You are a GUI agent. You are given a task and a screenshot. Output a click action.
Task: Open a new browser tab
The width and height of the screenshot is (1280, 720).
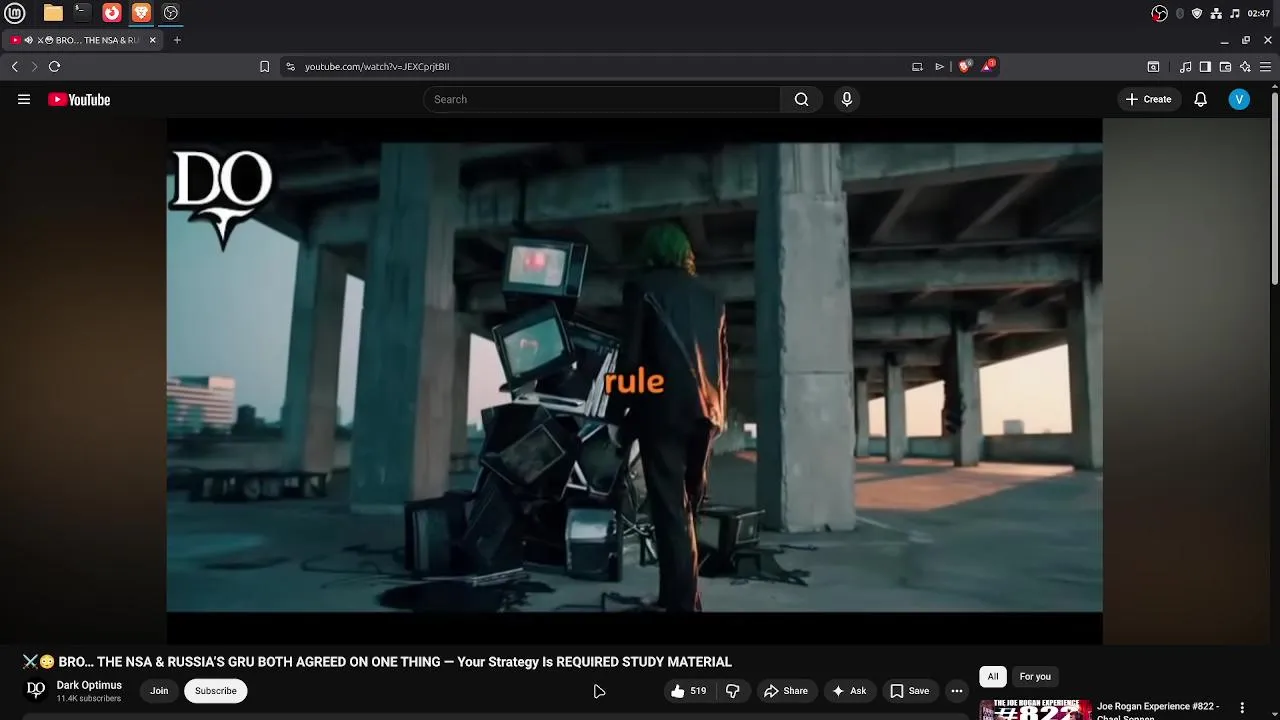click(x=177, y=40)
